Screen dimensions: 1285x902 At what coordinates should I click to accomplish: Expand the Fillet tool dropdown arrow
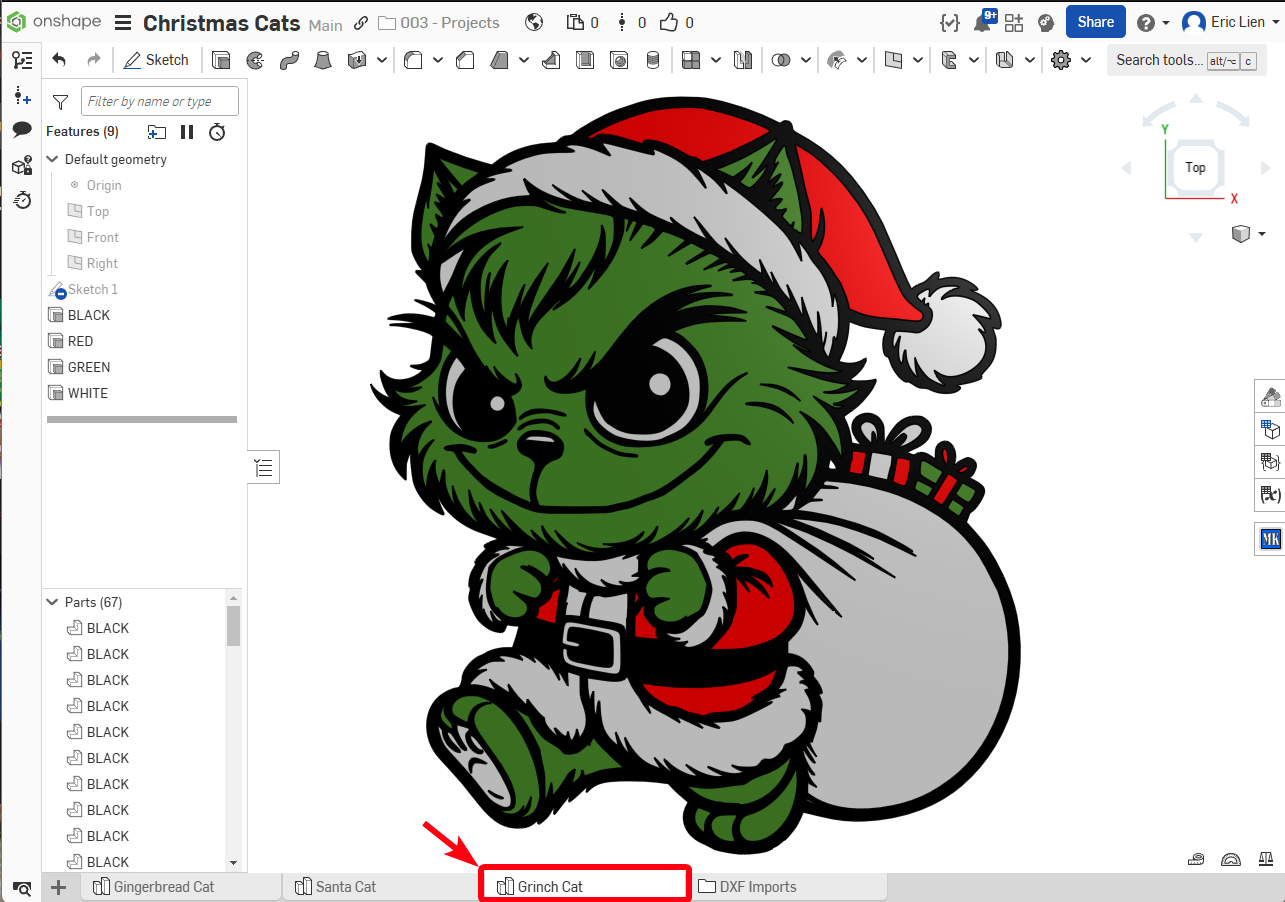click(x=438, y=60)
